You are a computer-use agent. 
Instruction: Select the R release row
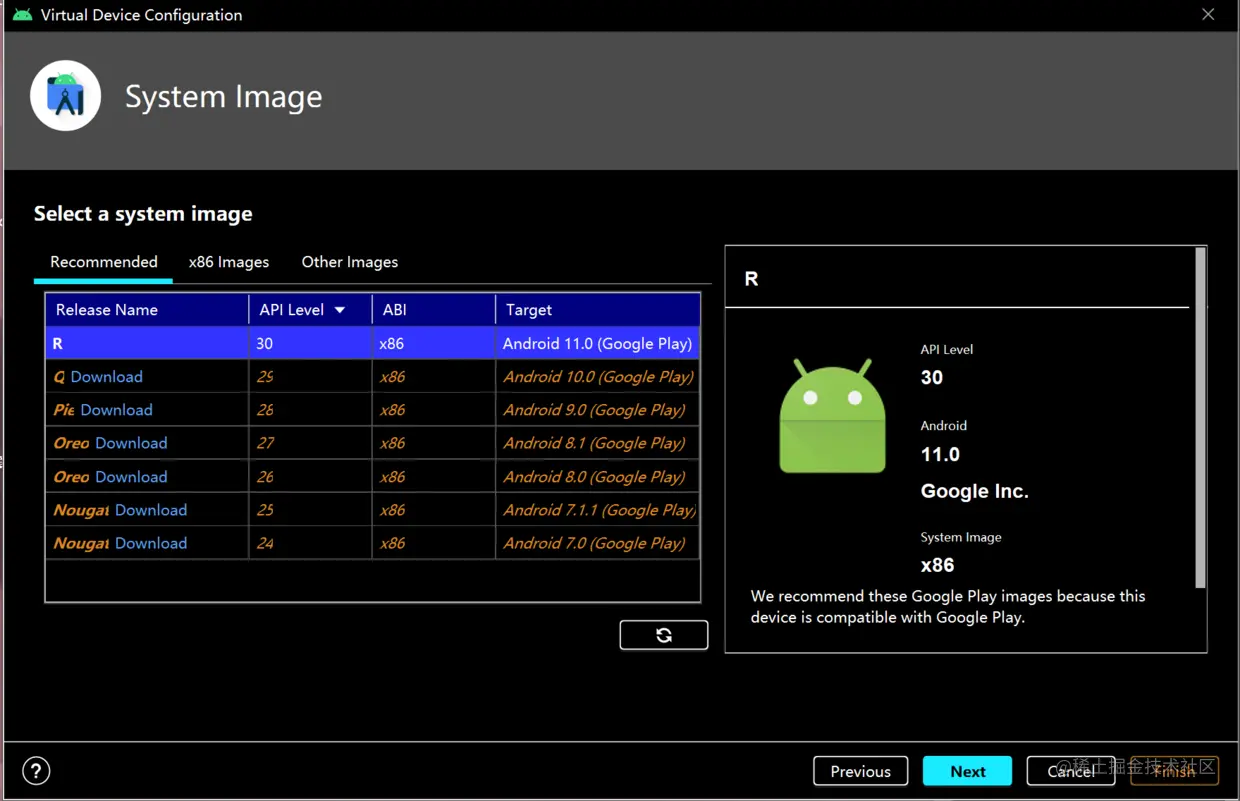pyautogui.click(x=372, y=343)
